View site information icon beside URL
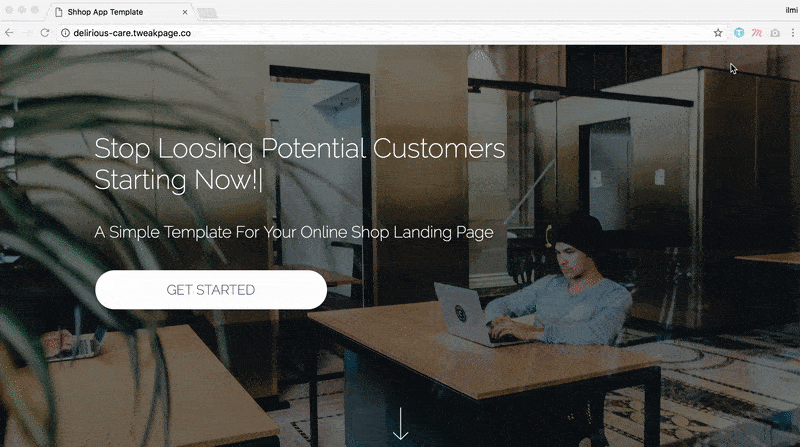This screenshot has height=447, width=800. point(65,33)
